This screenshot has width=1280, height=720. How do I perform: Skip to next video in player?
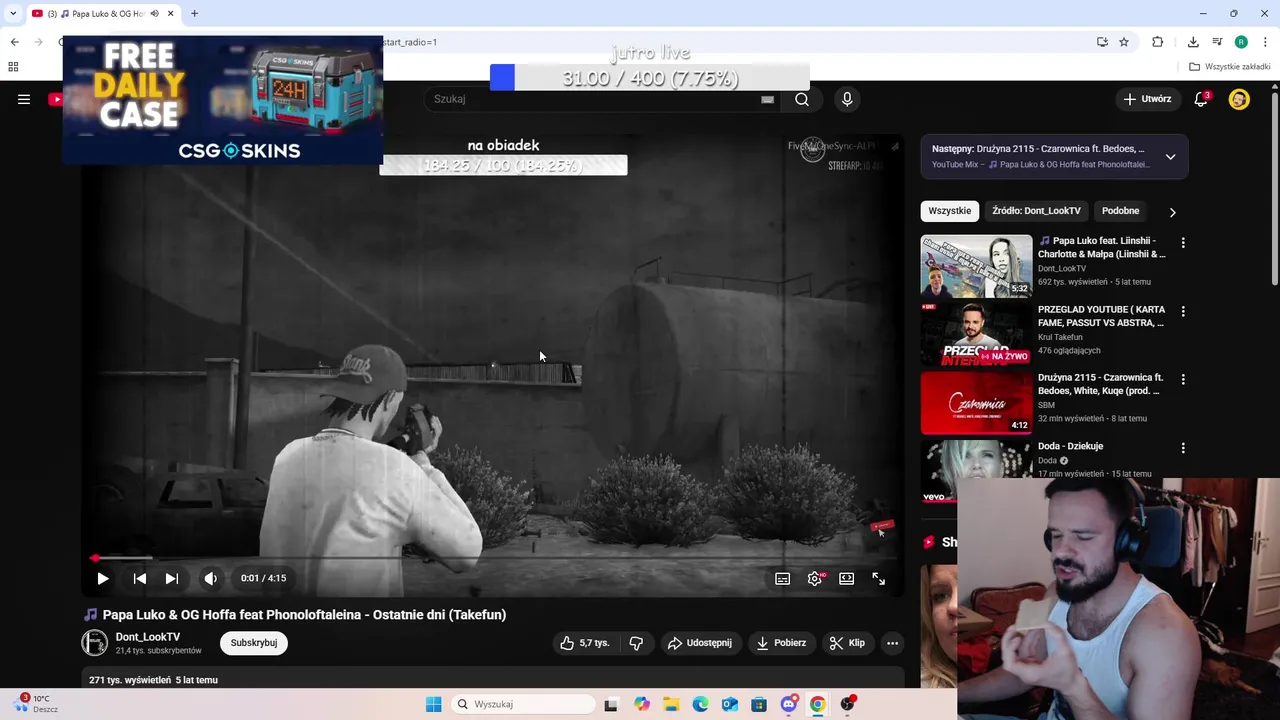171,578
